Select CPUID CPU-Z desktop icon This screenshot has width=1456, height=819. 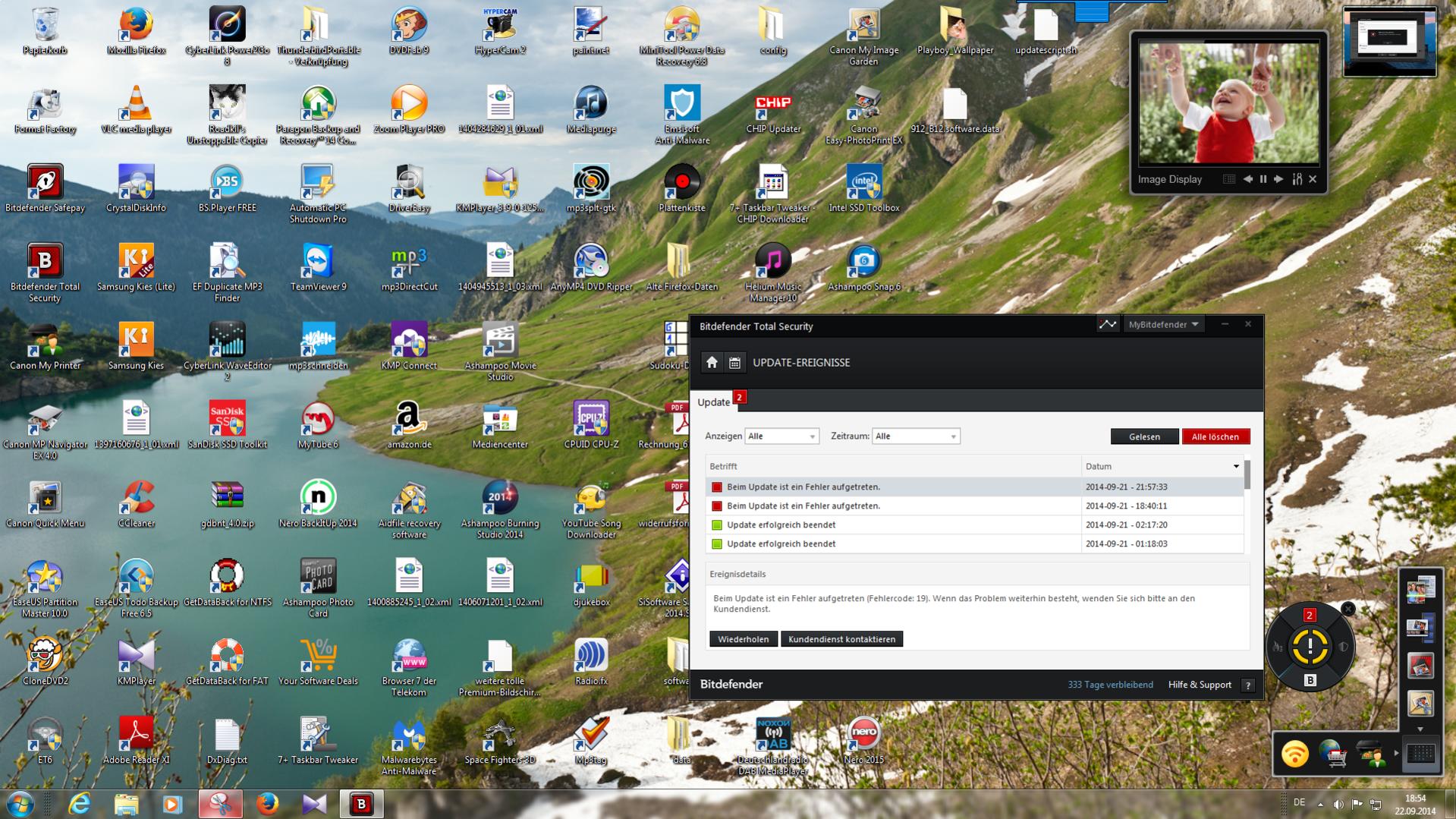[x=591, y=426]
